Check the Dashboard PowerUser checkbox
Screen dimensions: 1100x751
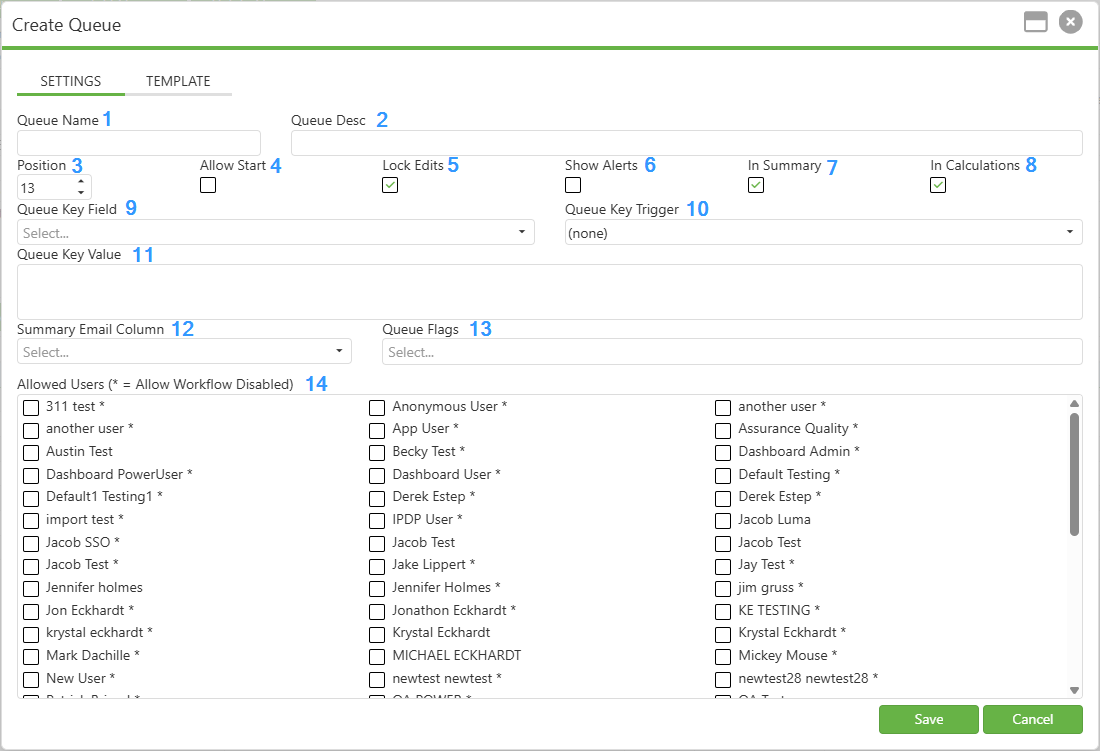click(x=31, y=475)
